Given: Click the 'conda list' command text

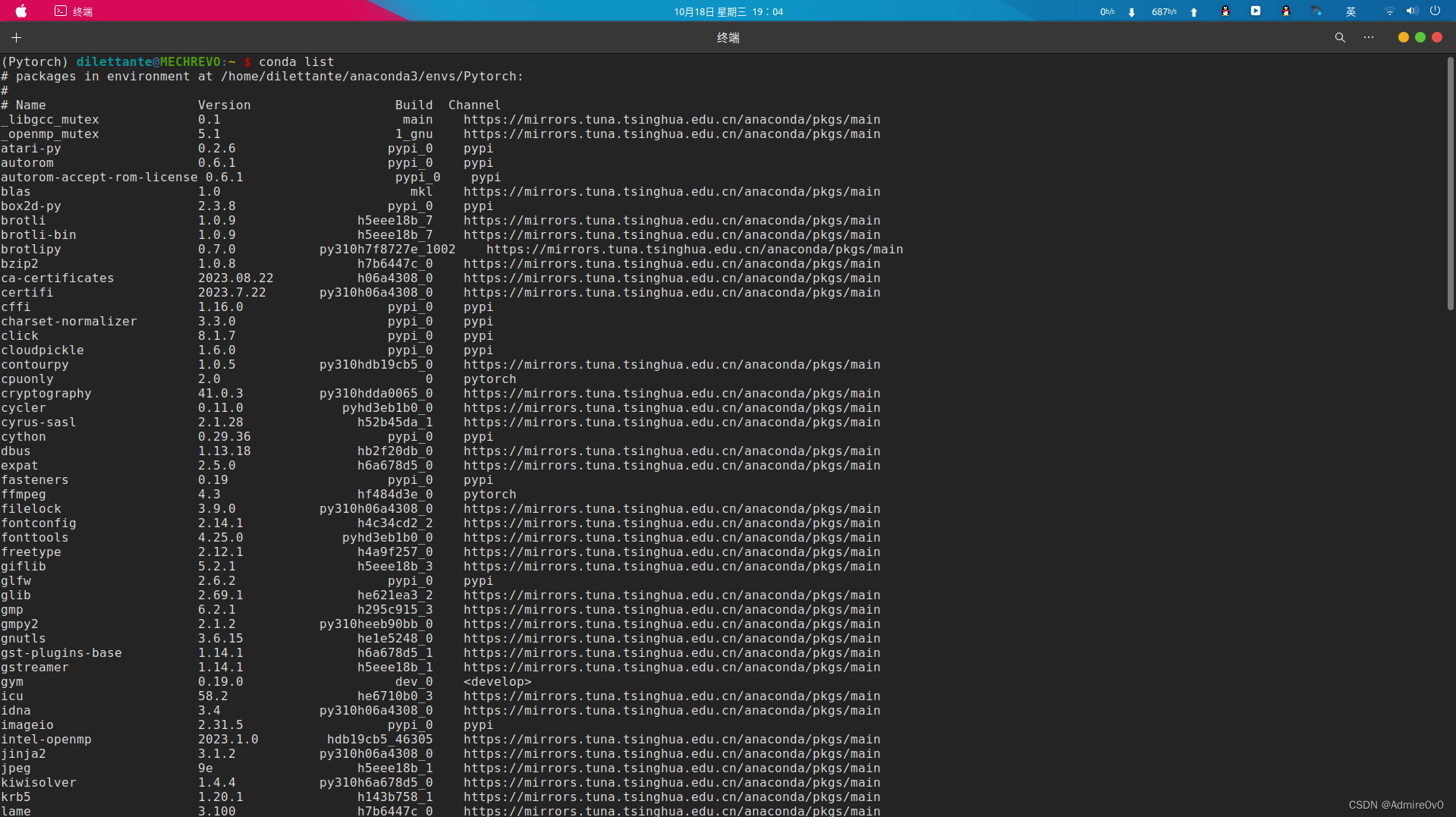Looking at the screenshot, I should click(x=296, y=62).
